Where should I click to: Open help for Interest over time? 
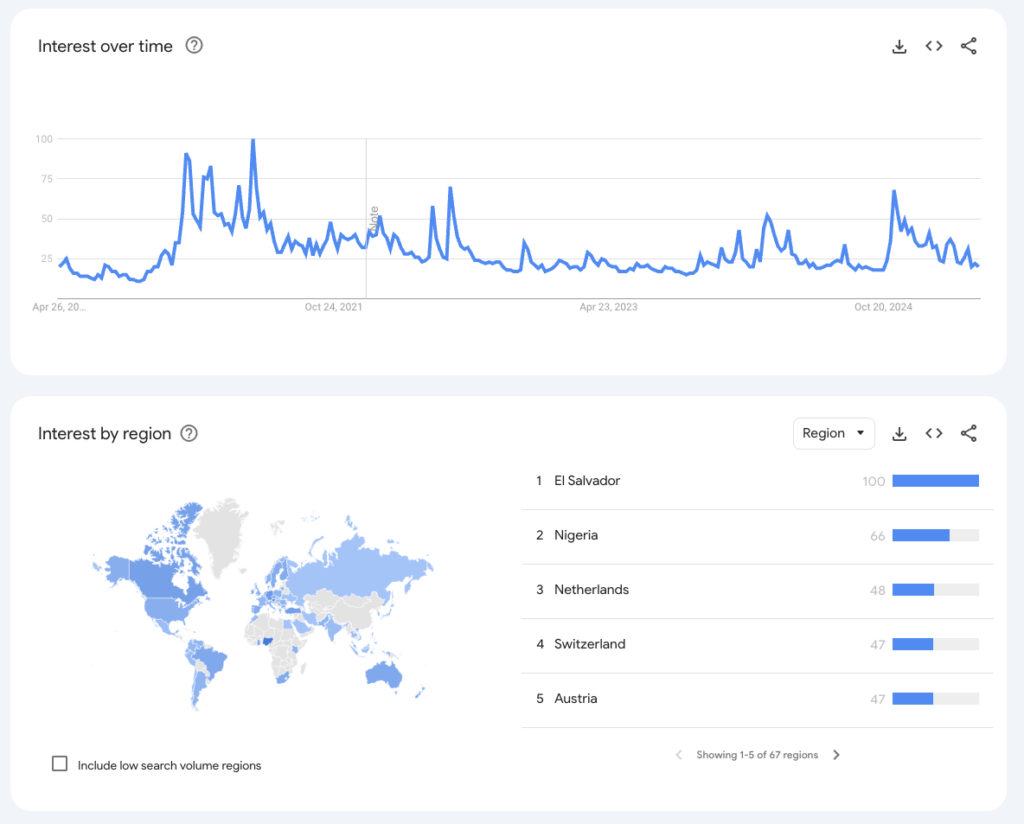(x=194, y=46)
